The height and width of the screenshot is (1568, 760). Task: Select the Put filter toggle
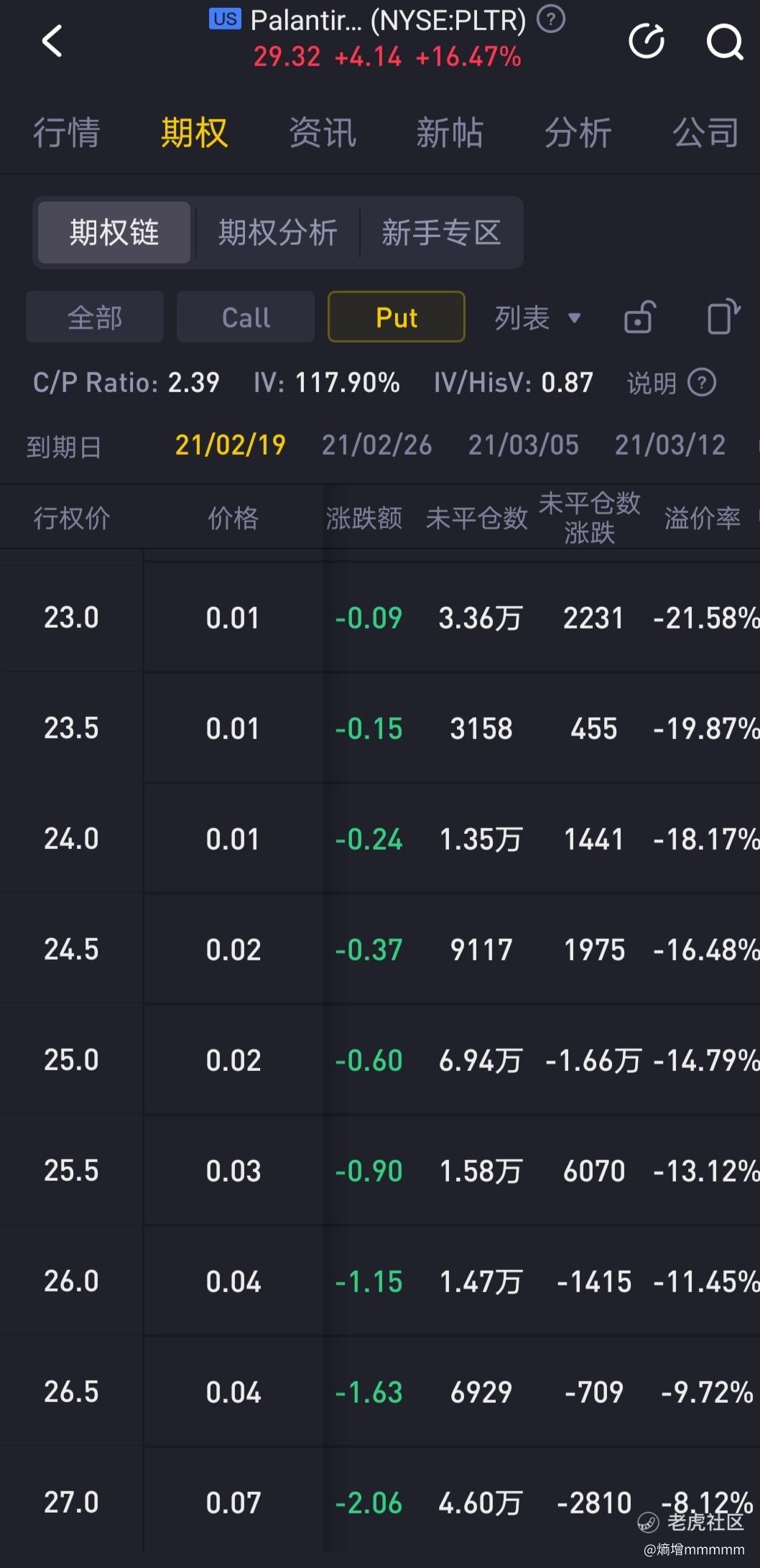point(396,317)
